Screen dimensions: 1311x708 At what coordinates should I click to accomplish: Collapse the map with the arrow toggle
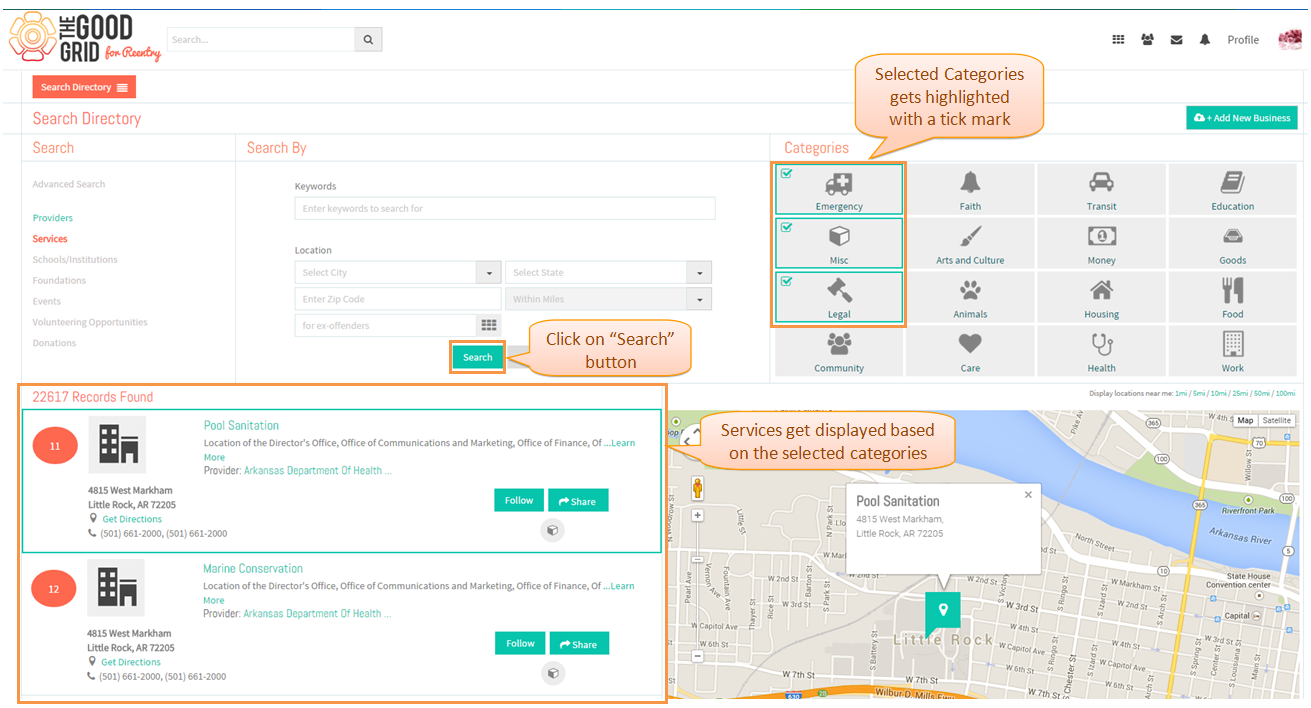[688, 436]
